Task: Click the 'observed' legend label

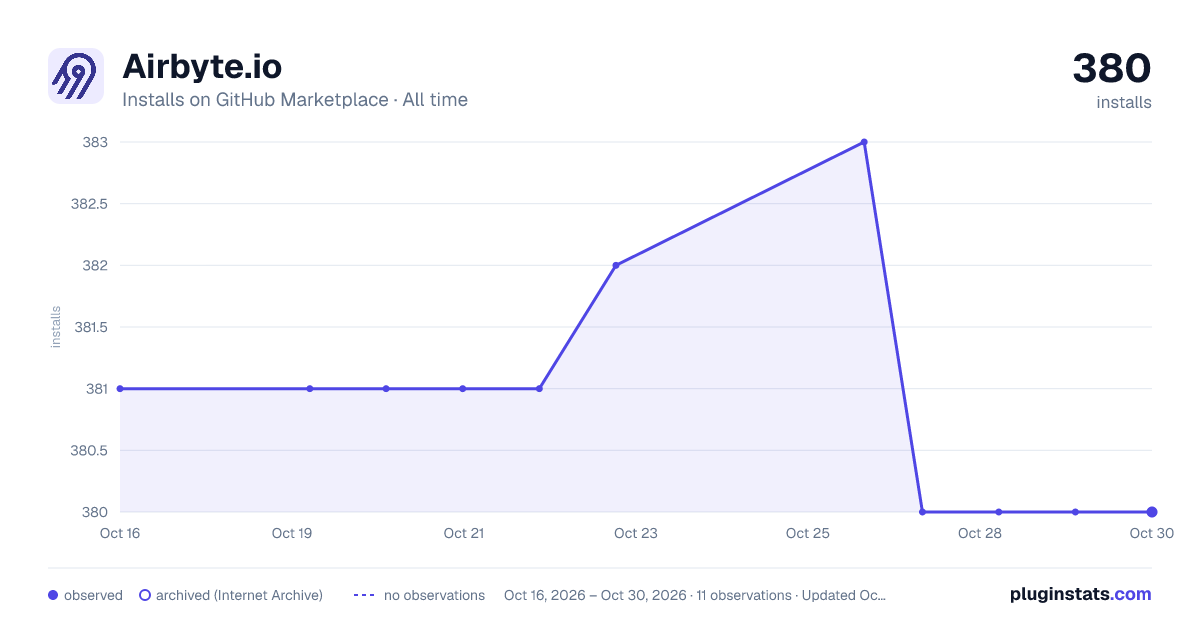Action: [93, 595]
